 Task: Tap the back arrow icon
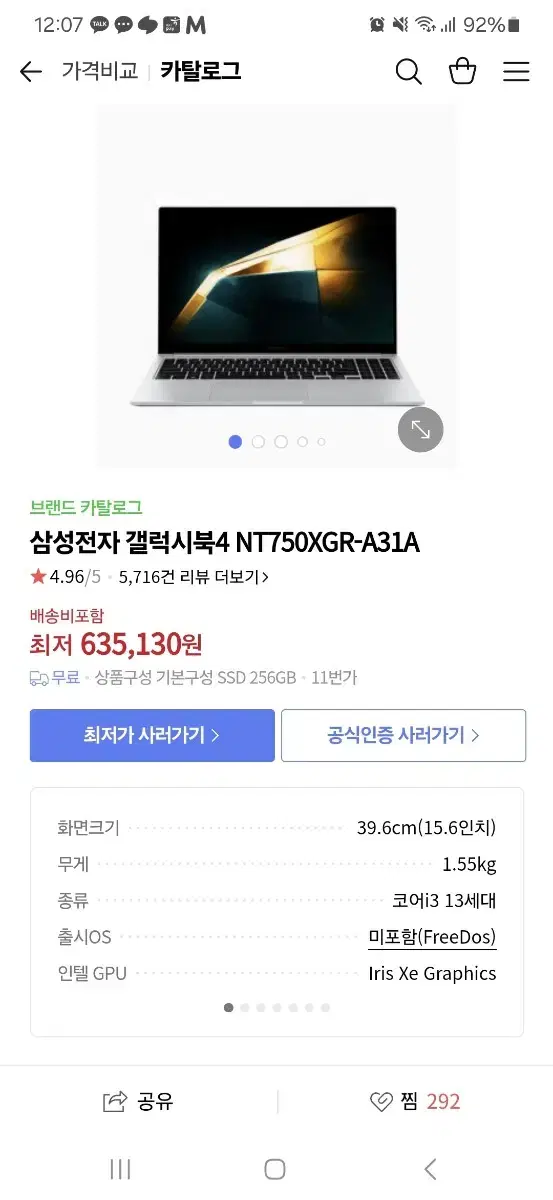coord(31,72)
